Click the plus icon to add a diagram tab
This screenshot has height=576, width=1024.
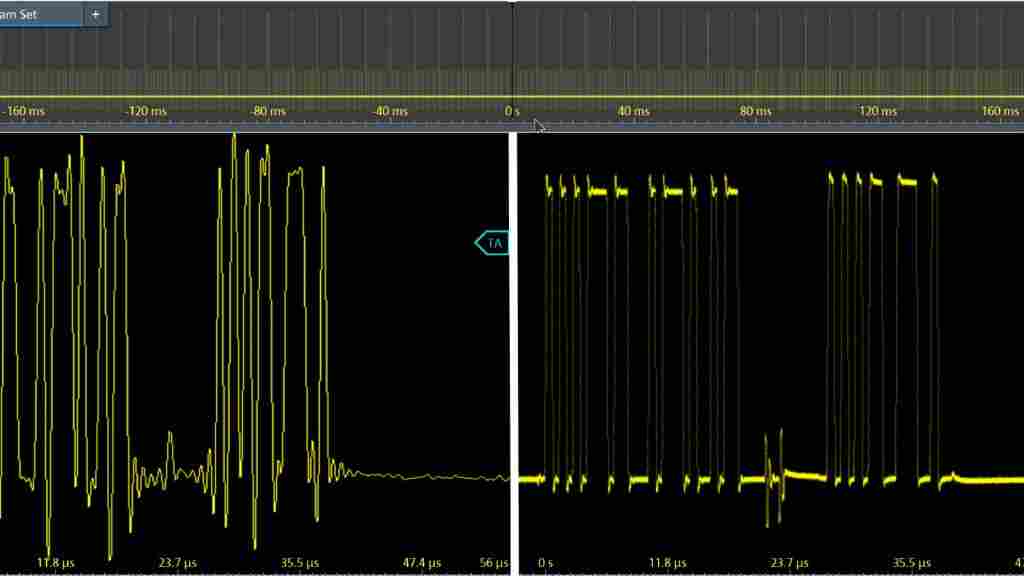[96, 15]
